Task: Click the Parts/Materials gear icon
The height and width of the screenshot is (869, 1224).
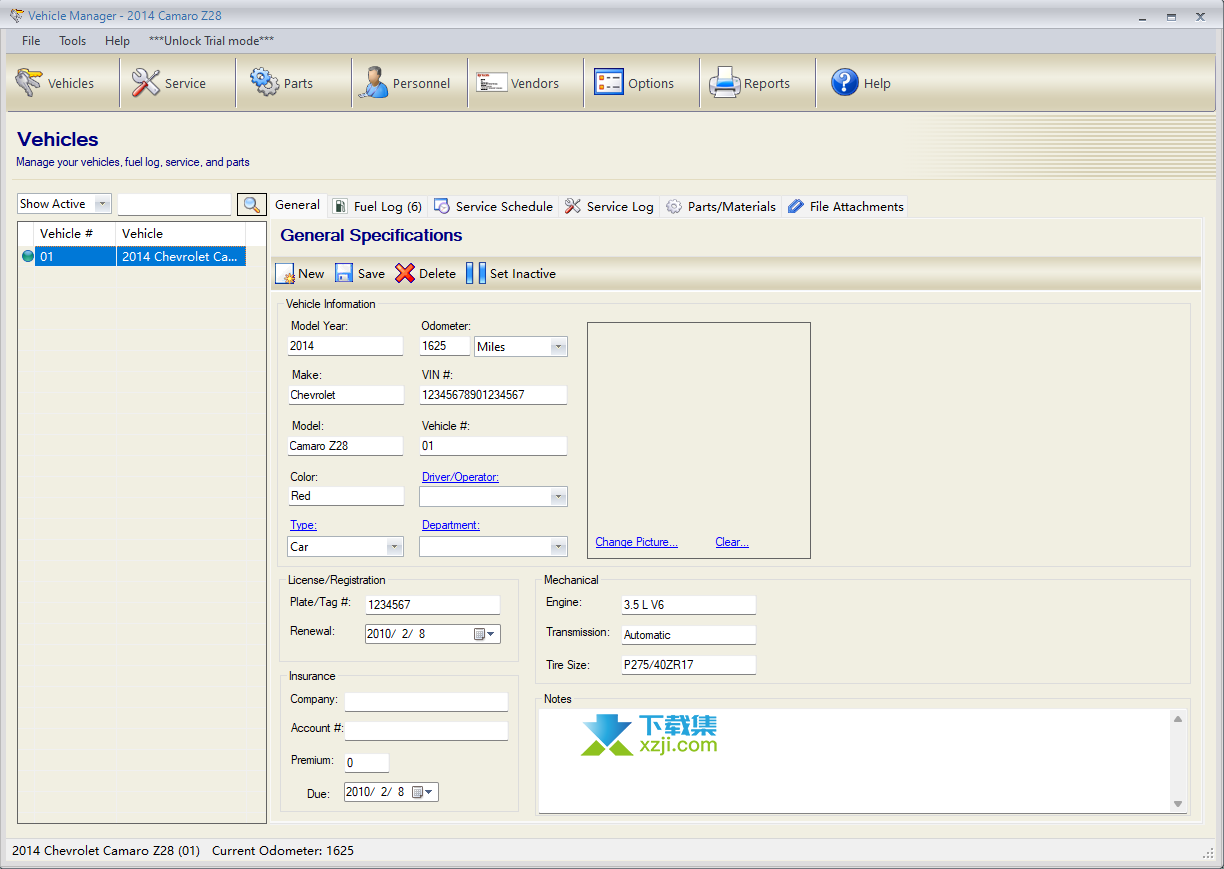Action: pos(674,206)
